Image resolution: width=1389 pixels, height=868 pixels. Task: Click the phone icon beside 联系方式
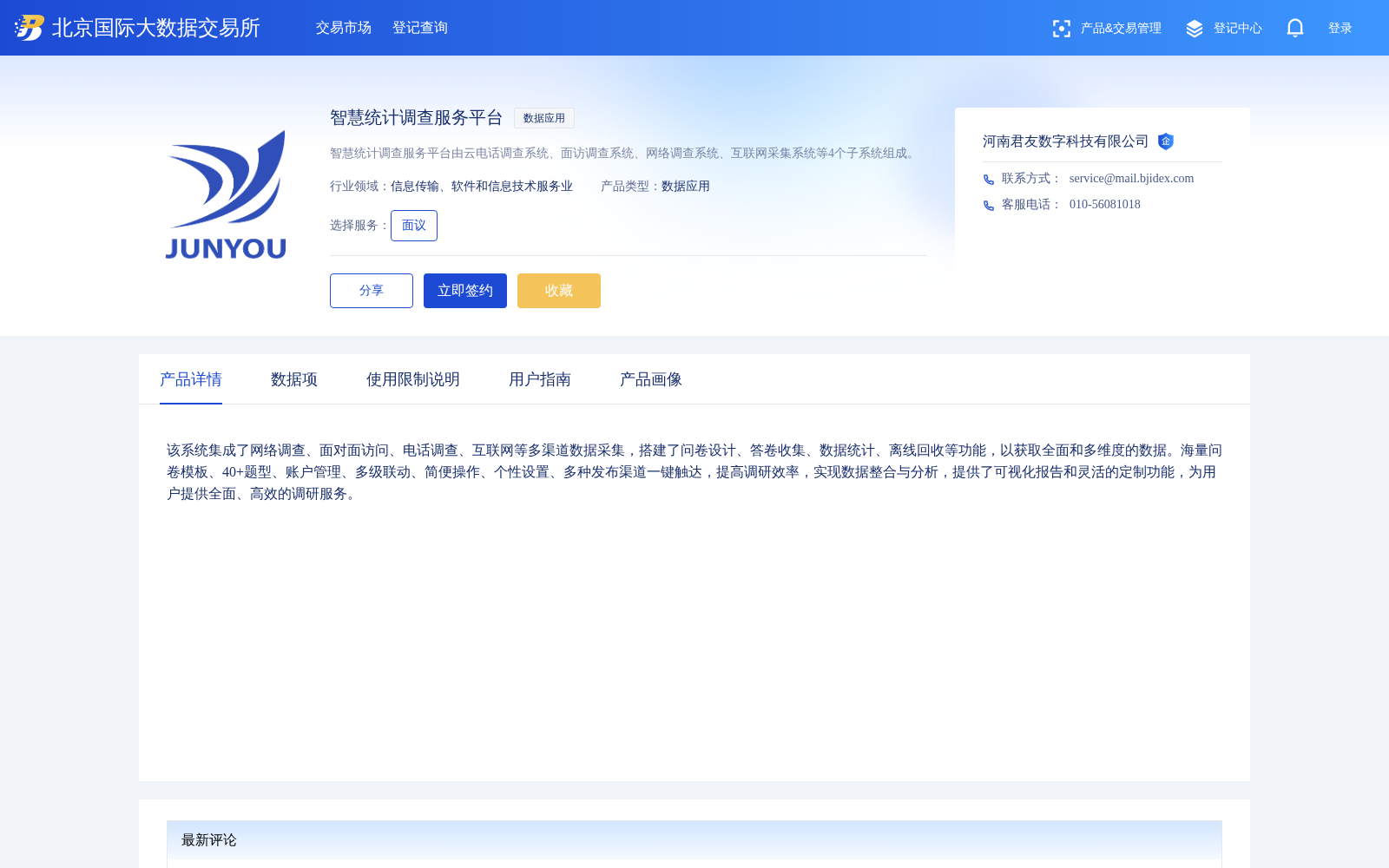[989, 180]
